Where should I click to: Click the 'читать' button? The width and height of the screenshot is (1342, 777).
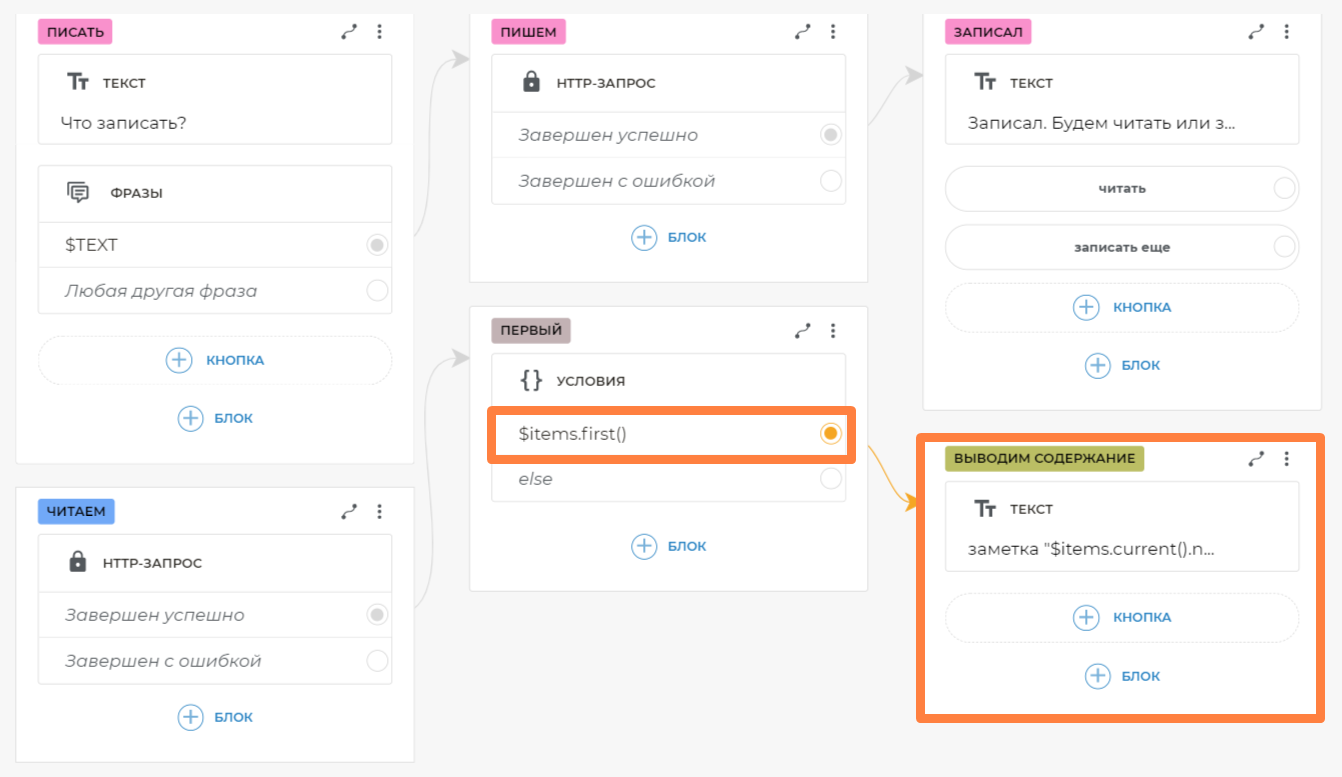(1121, 188)
